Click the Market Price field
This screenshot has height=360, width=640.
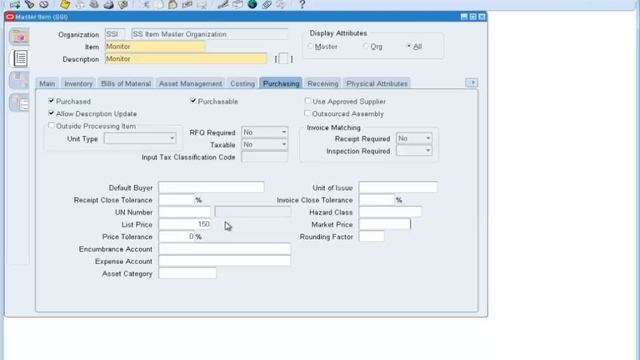pyautogui.click(x=384, y=224)
